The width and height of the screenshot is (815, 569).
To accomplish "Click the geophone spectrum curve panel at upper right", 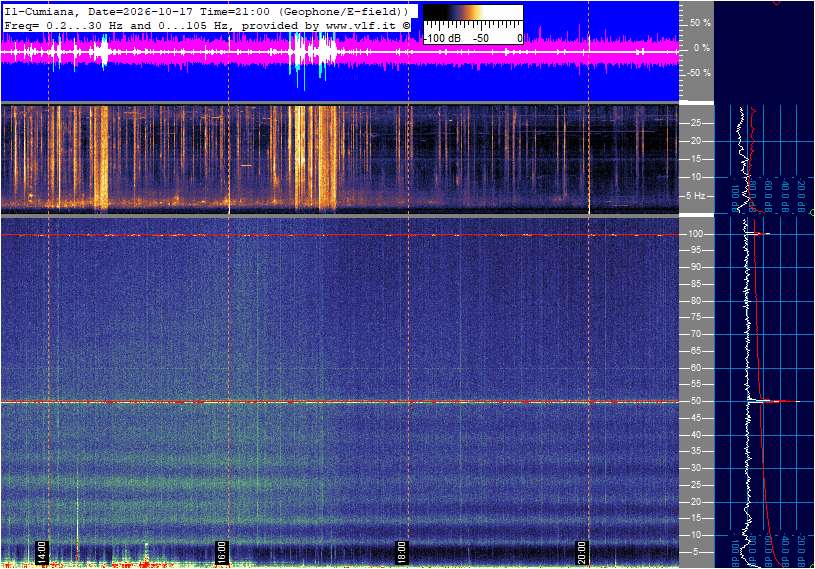I will pos(764,159).
